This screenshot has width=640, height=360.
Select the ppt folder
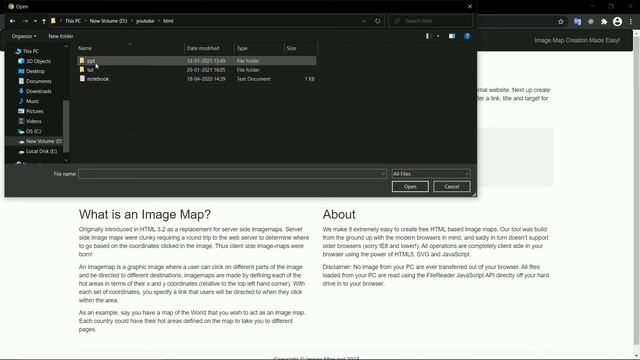coord(196,61)
